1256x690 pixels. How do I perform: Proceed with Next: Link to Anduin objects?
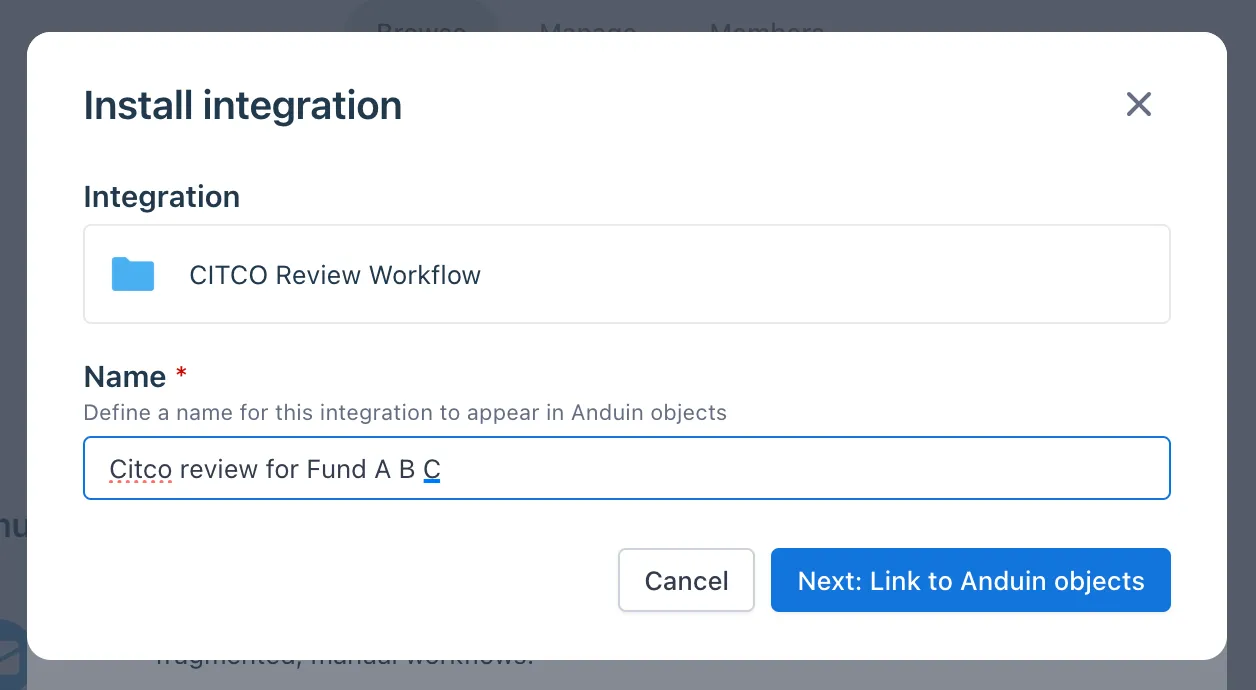[x=971, y=580]
